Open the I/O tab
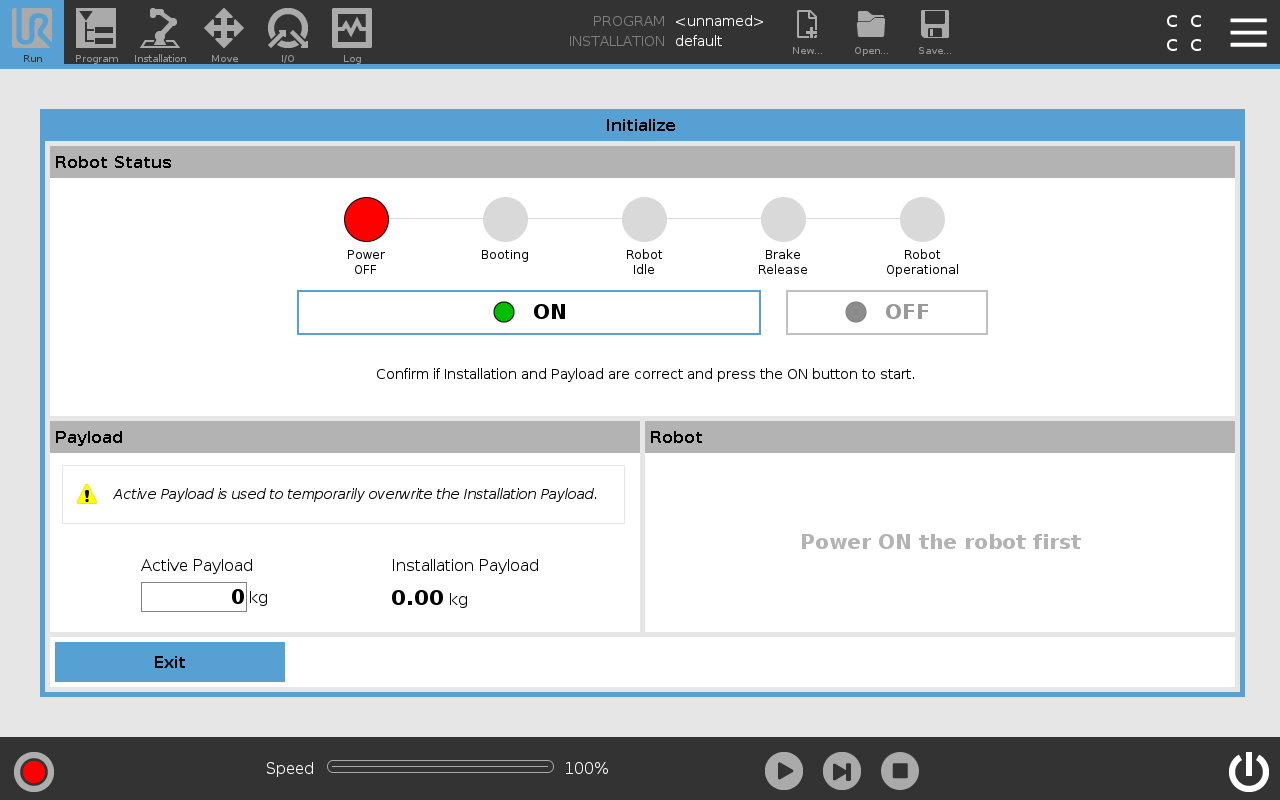1280x800 pixels. pyautogui.click(x=288, y=32)
